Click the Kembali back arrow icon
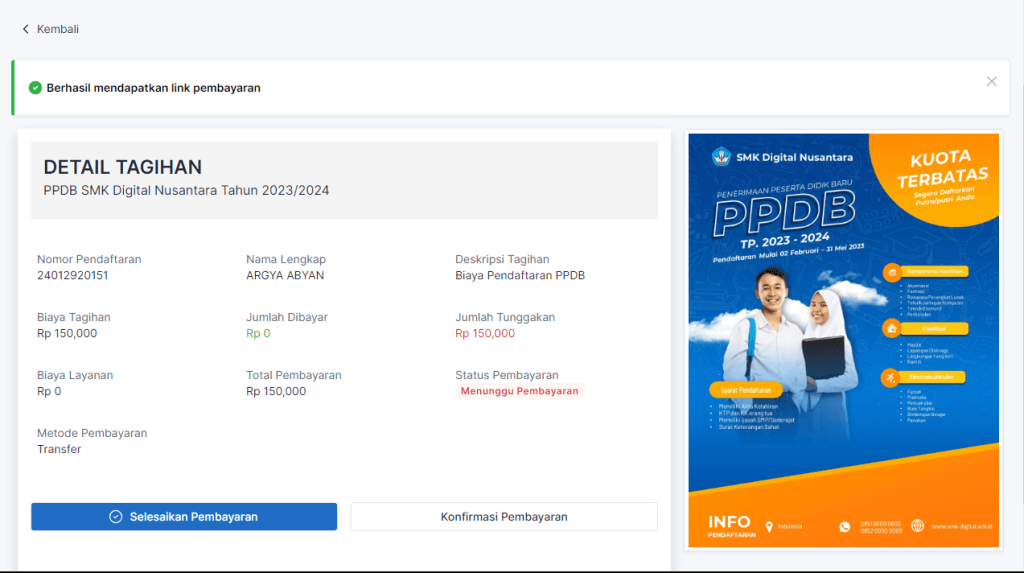The width and height of the screenshot is (1024, 573). pos(26,29)
